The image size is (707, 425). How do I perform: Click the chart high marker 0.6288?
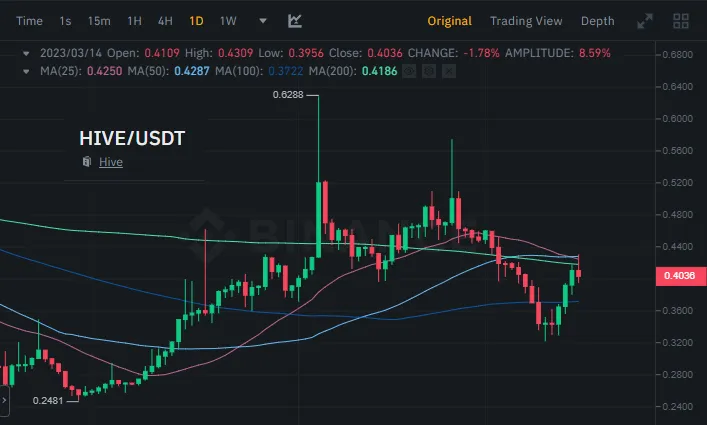point(288,95)
